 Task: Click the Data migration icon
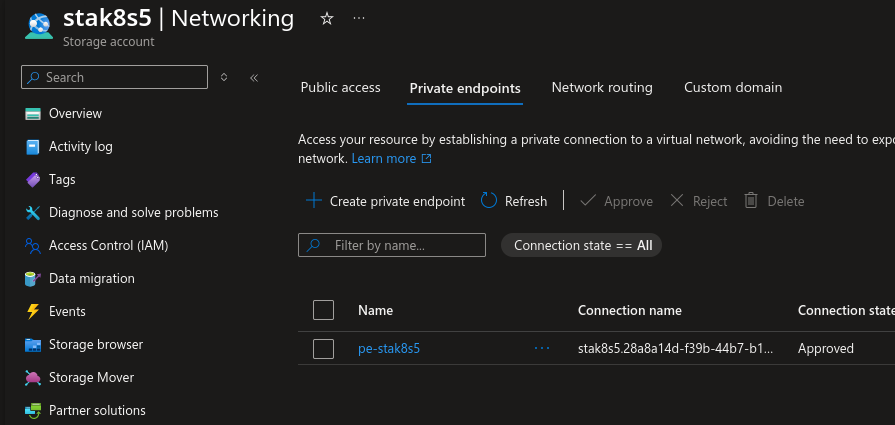point(33,279)
